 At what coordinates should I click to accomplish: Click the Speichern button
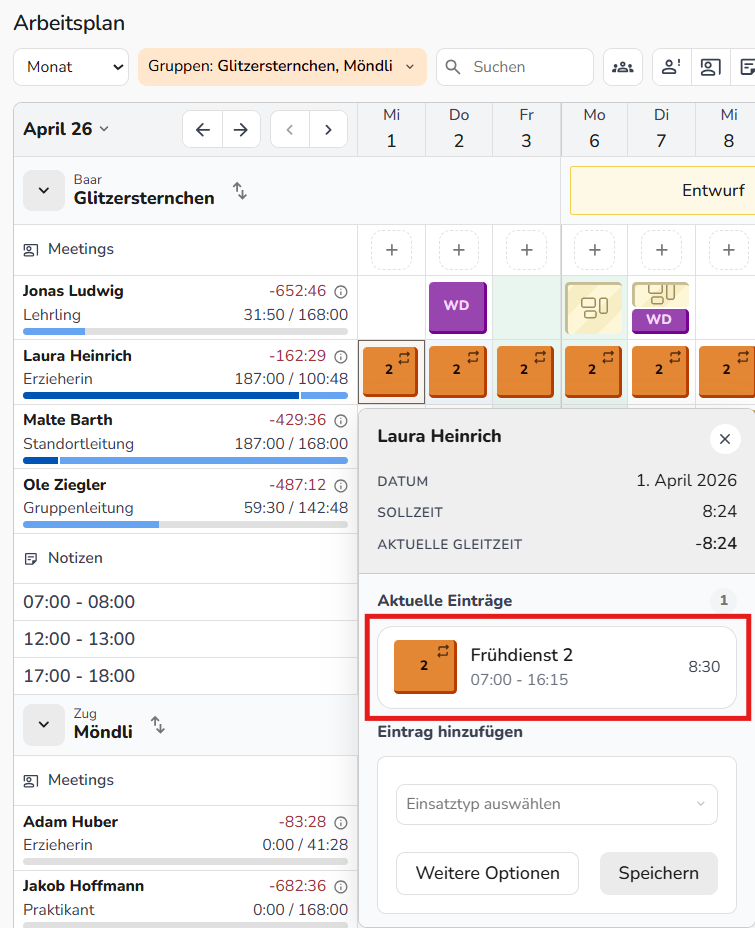(658, 873)
